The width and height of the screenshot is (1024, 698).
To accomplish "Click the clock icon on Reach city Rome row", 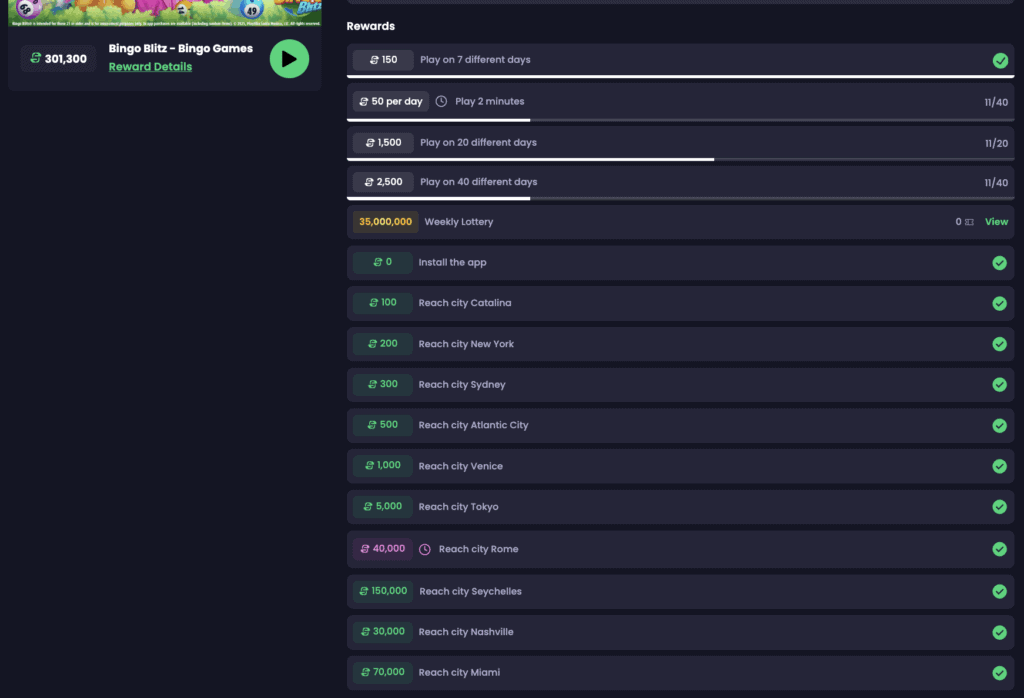I will tap(425, 548).
